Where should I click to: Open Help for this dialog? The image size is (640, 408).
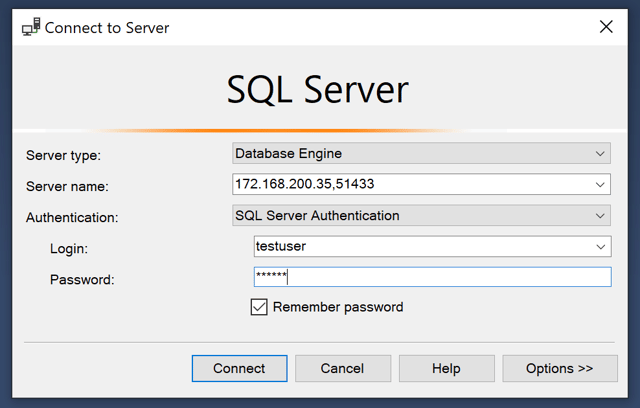pos(446,369)
